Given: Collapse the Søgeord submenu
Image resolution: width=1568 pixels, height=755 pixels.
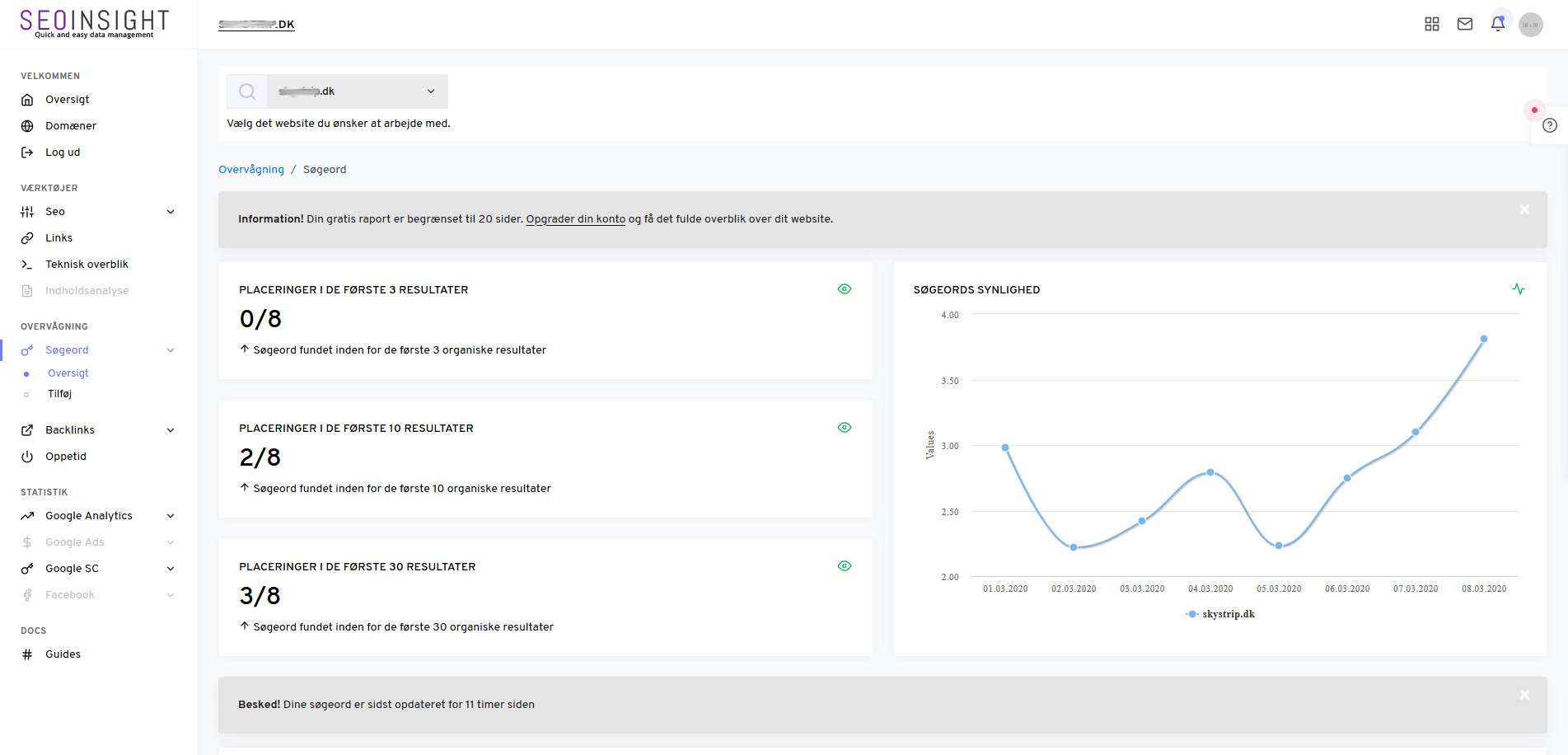Looking at the screenshot, I should pos(171,349).
